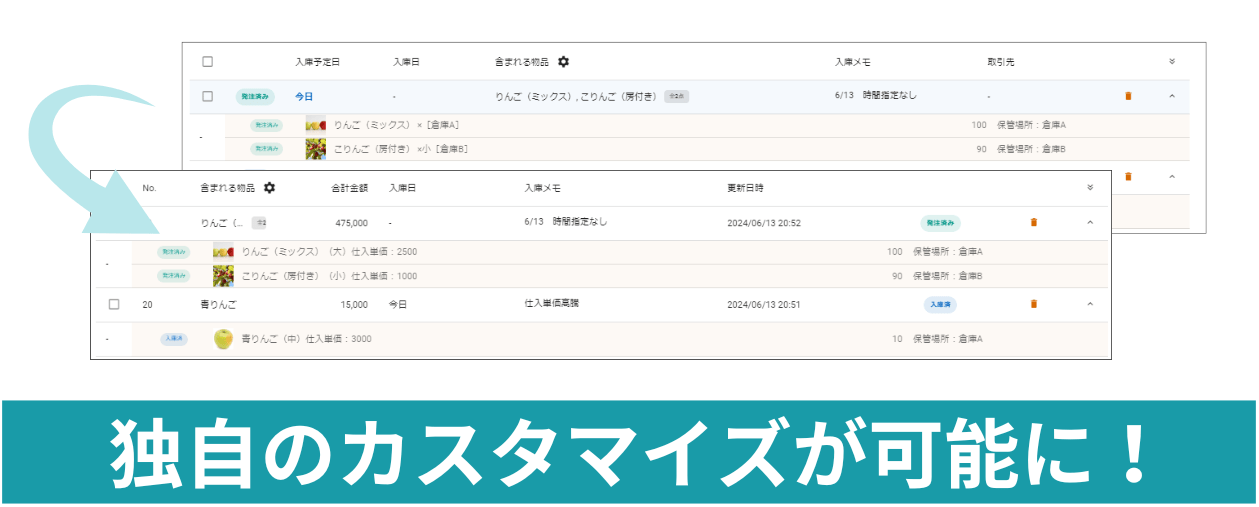
Task: Toggle select-all checkbox in back table header
Action: click(x=208, y=62)
